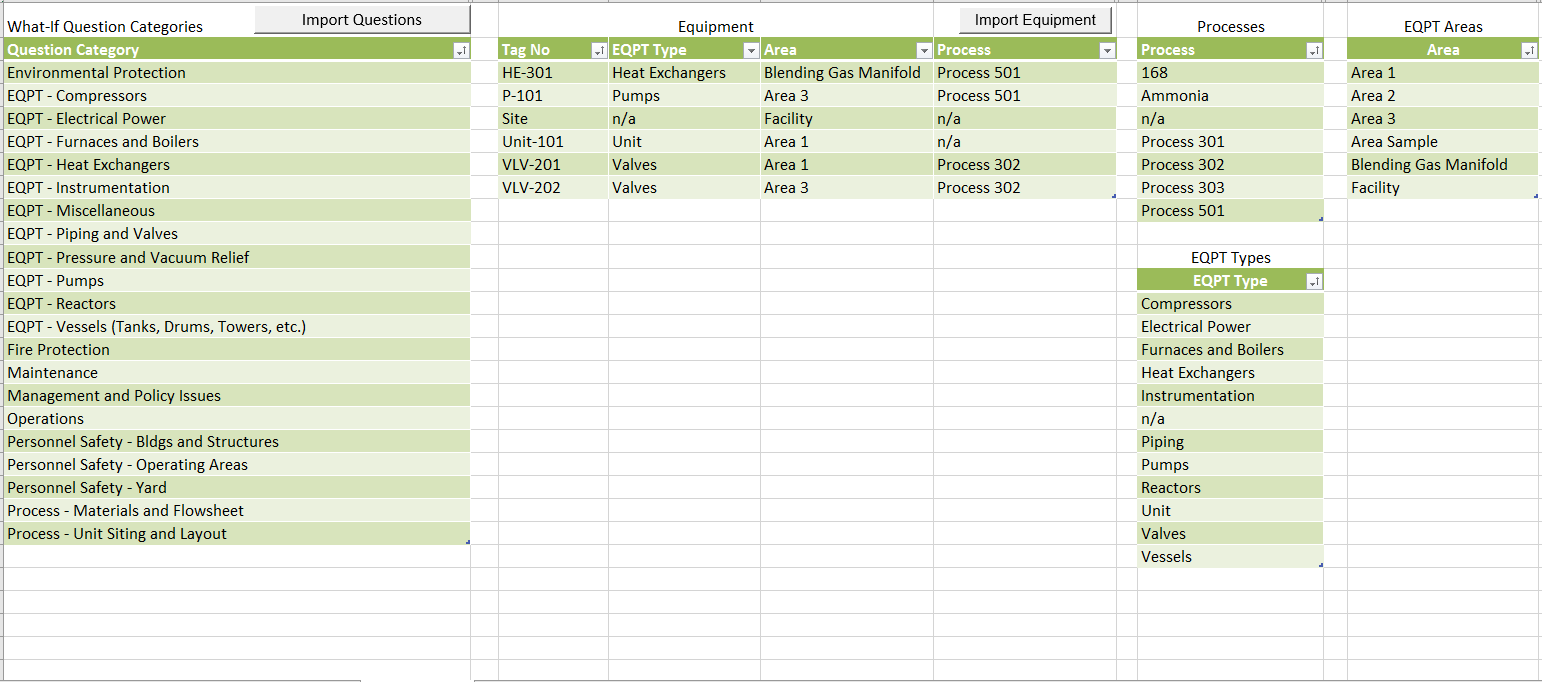The image size is (1542, 682).
Task: Open the sort dropdown in EQPT Areas header
Action: click(x=1528, y=50)
